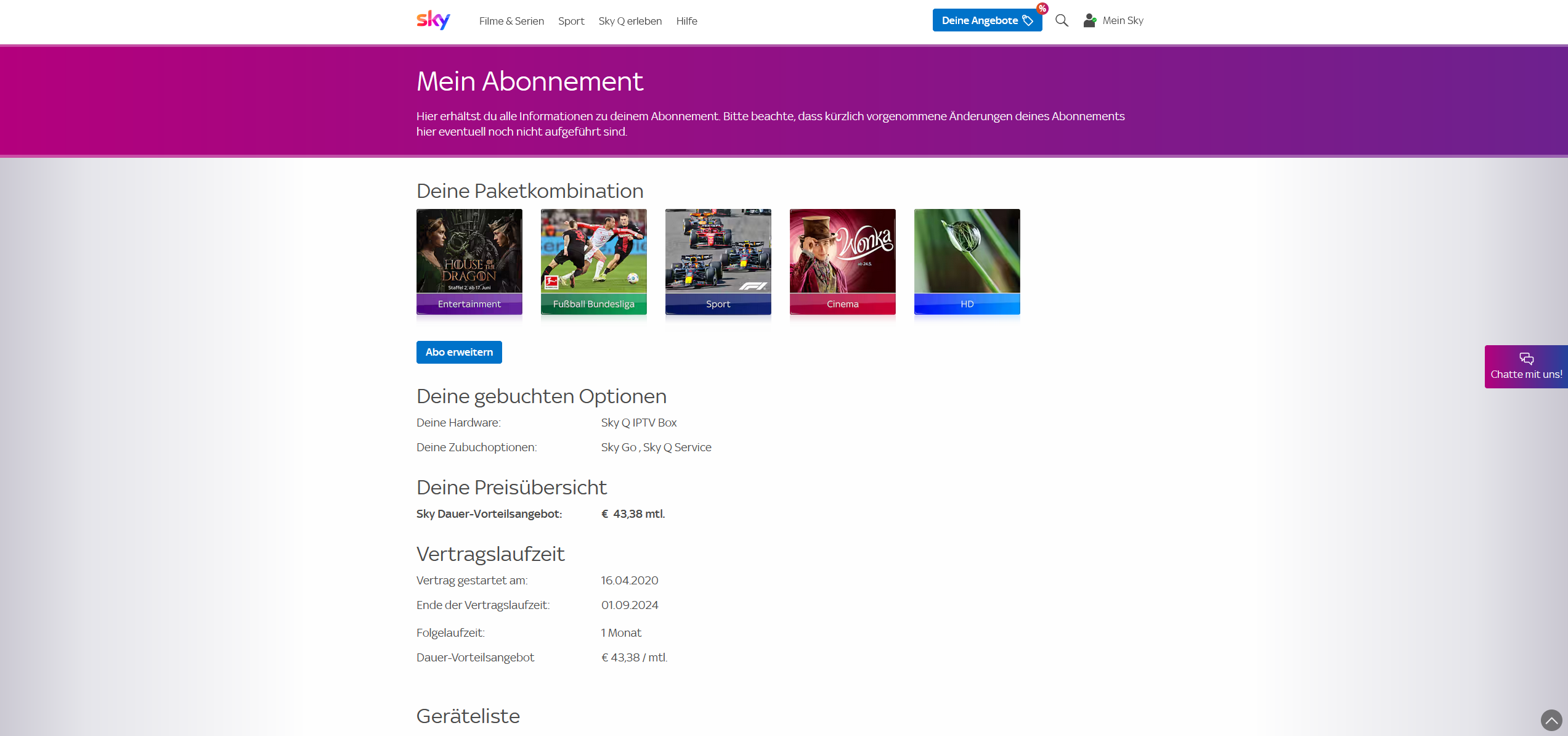The height and width of the screenshot is (736, 1568).
Task: Open the search magnifier icon
Action: 1062,20
